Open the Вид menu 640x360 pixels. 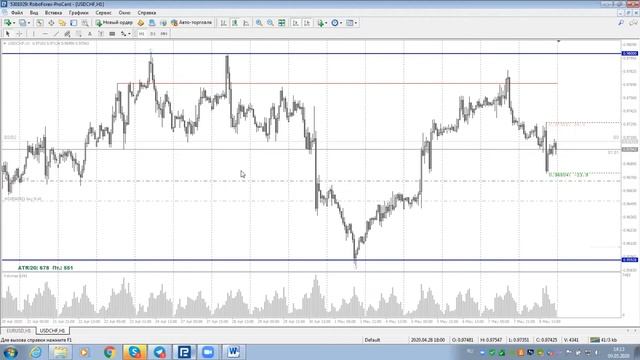coord(34,13)
